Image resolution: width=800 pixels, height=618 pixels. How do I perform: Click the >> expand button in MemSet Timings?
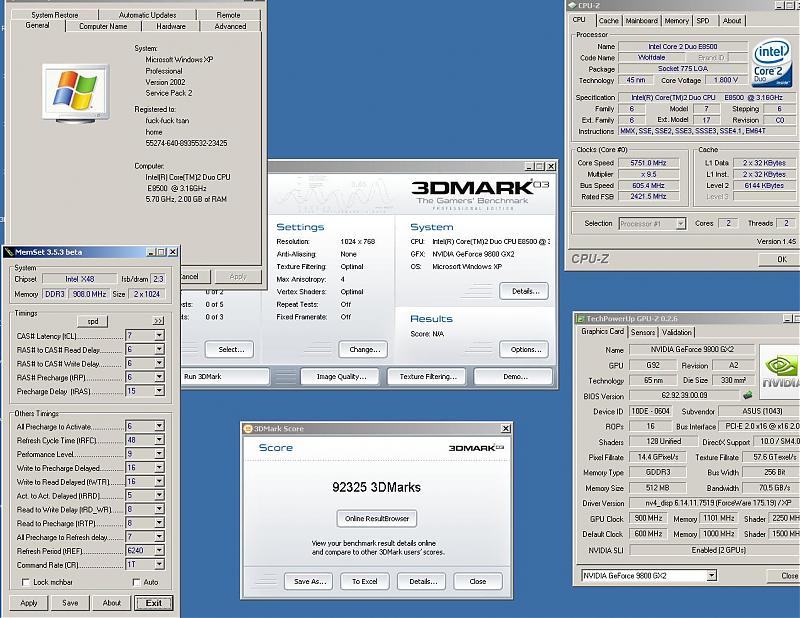click(x=158, y=321)
